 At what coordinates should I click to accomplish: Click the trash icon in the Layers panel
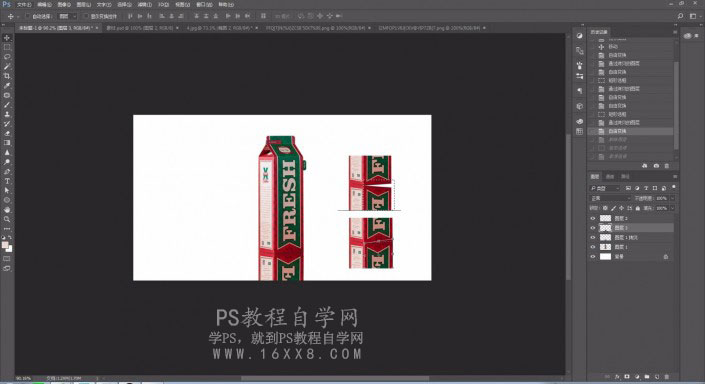pyautogui.click(x=667, y=376)
